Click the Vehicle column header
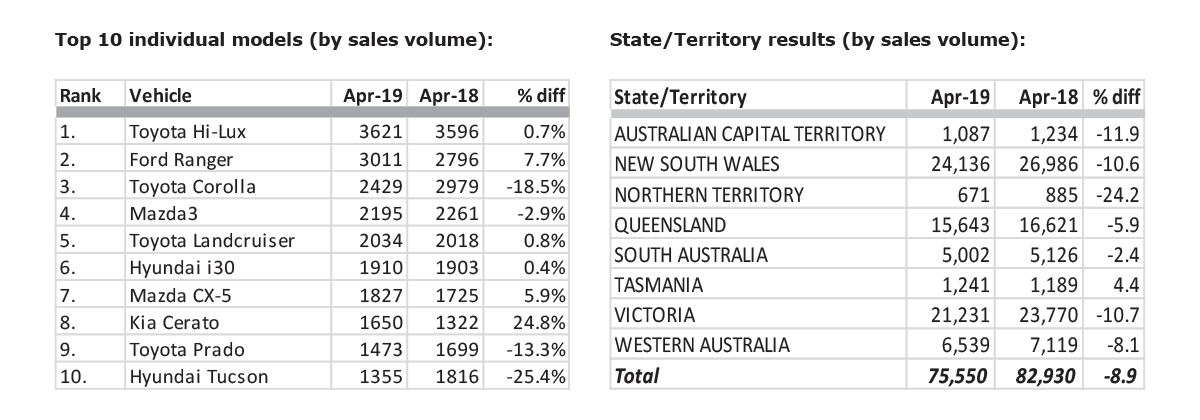The image size is (1200, 420). coord(160,96)
